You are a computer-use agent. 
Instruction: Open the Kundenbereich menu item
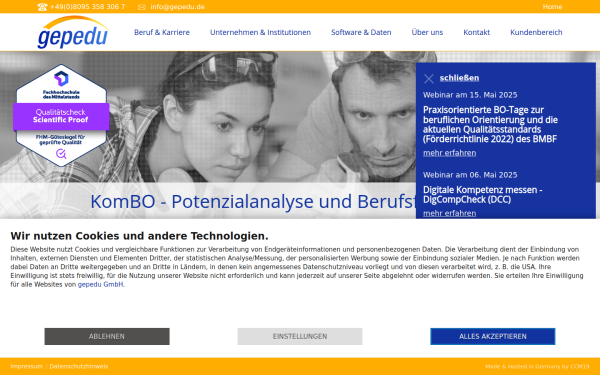536,32
